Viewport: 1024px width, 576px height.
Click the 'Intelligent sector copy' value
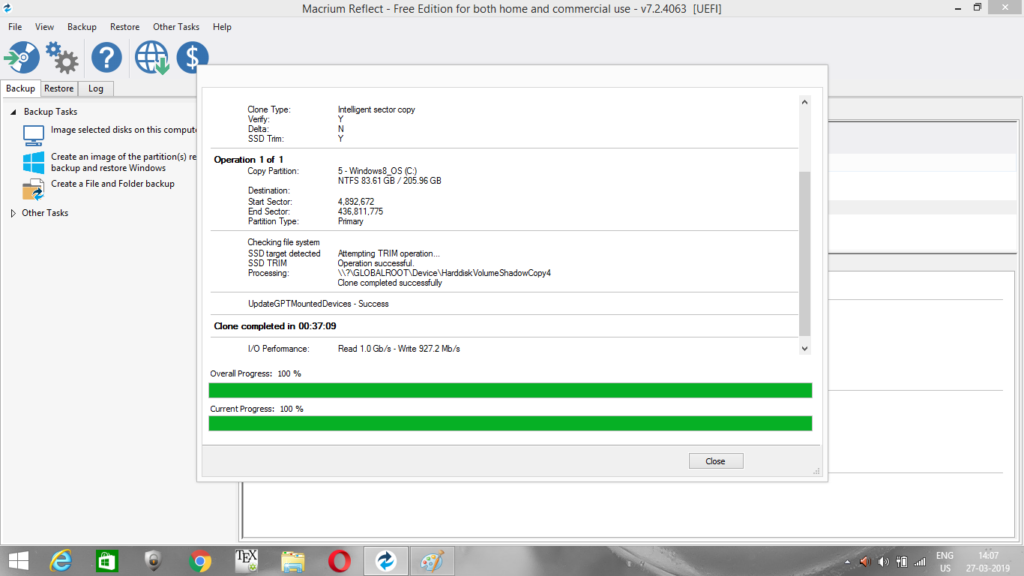[x=376, y=110]
